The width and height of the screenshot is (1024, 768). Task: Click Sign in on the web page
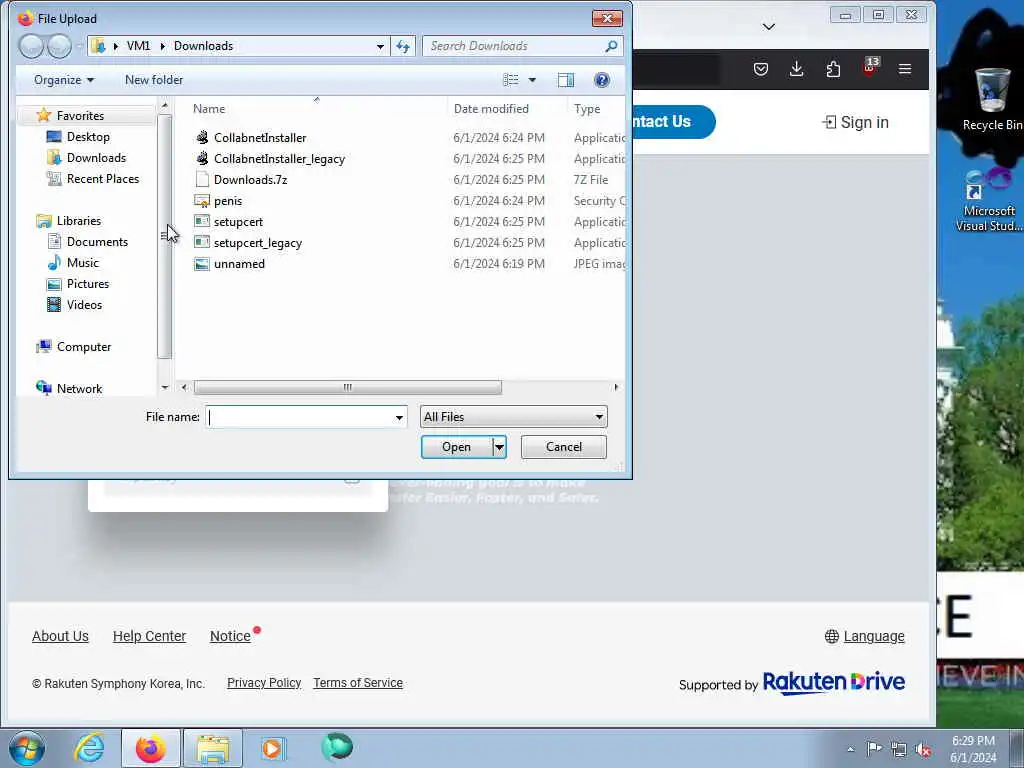coord(855,122)
